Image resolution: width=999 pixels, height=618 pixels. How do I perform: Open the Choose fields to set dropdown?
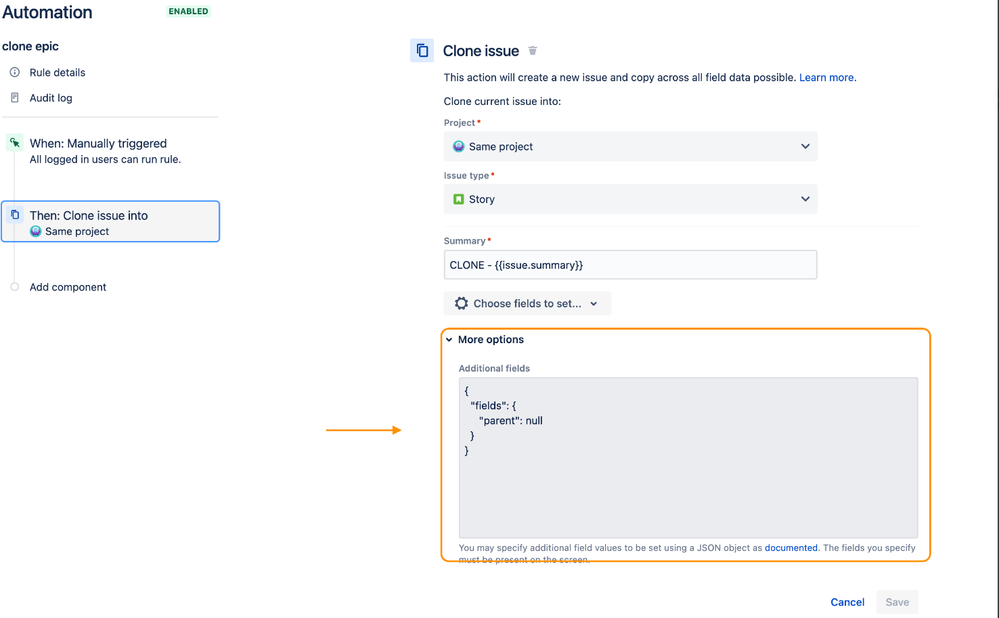(528, 303)
